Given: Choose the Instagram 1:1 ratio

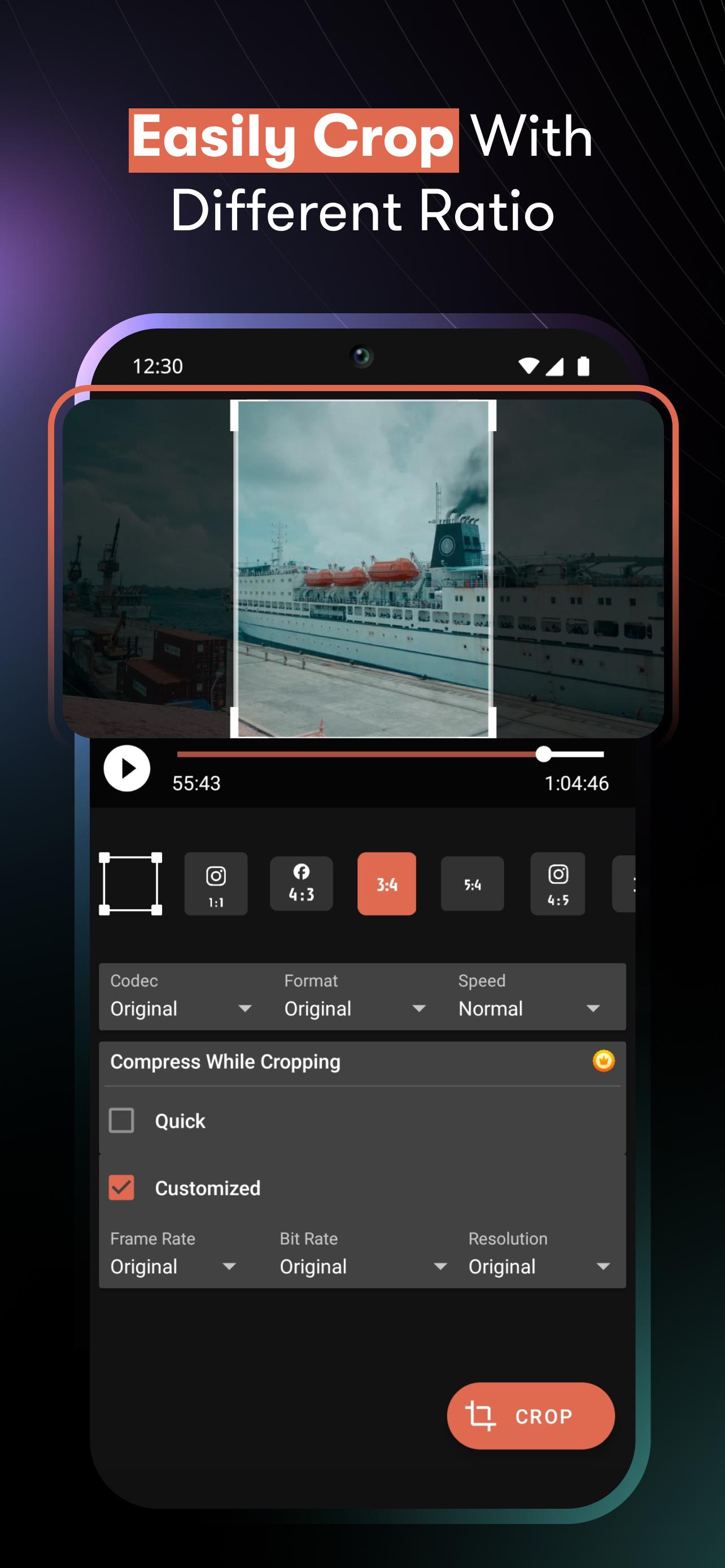Looking at the screenshot, I should click(x=216, y=883).
